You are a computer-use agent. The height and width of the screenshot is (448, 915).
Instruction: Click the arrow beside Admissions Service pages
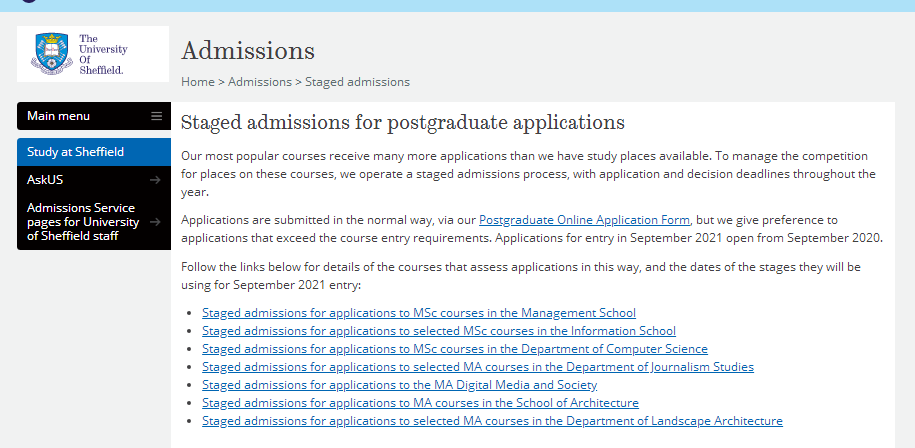tap(155, 222)
